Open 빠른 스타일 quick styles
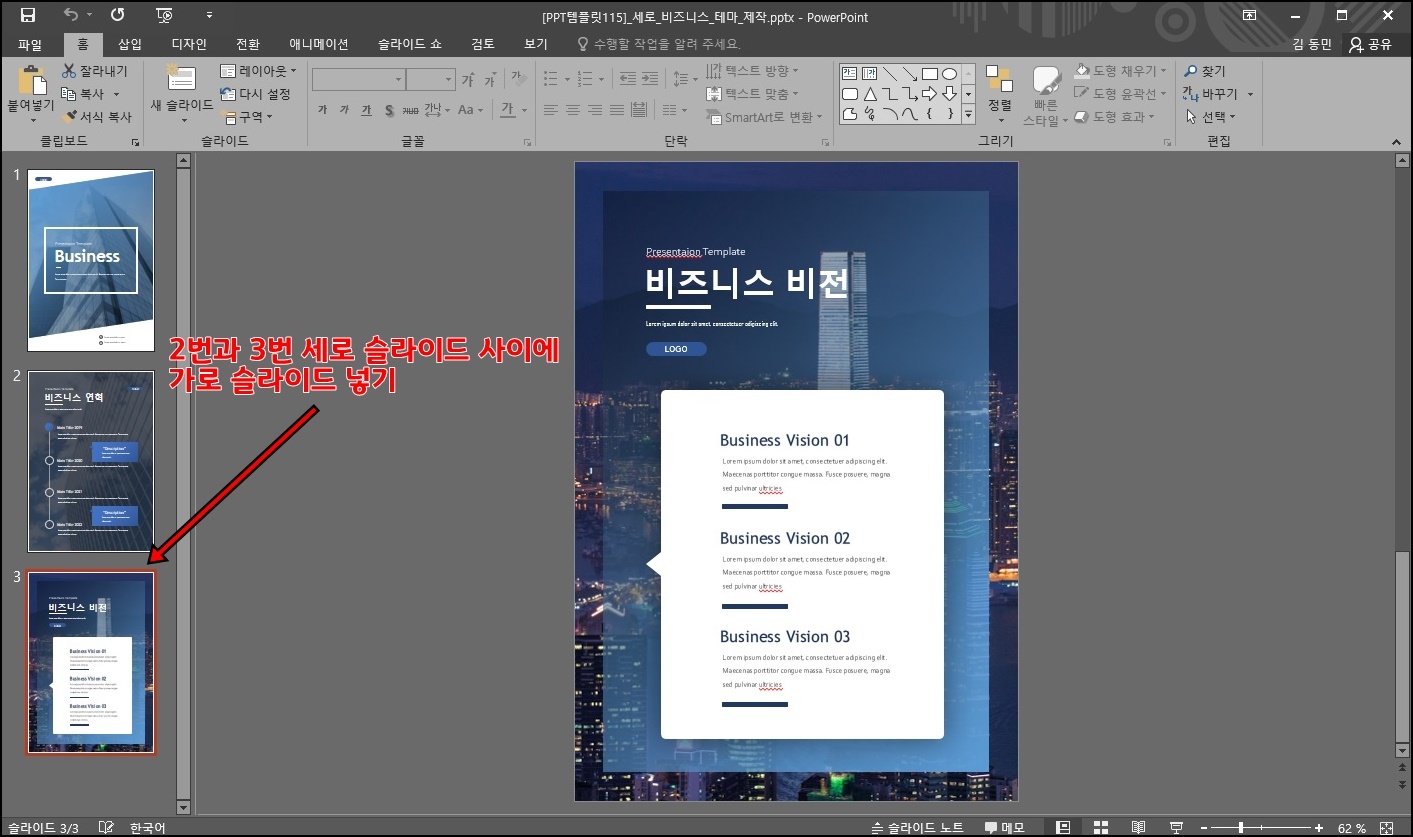Screen dimensions: 1413x837 tap(1046, 96)
